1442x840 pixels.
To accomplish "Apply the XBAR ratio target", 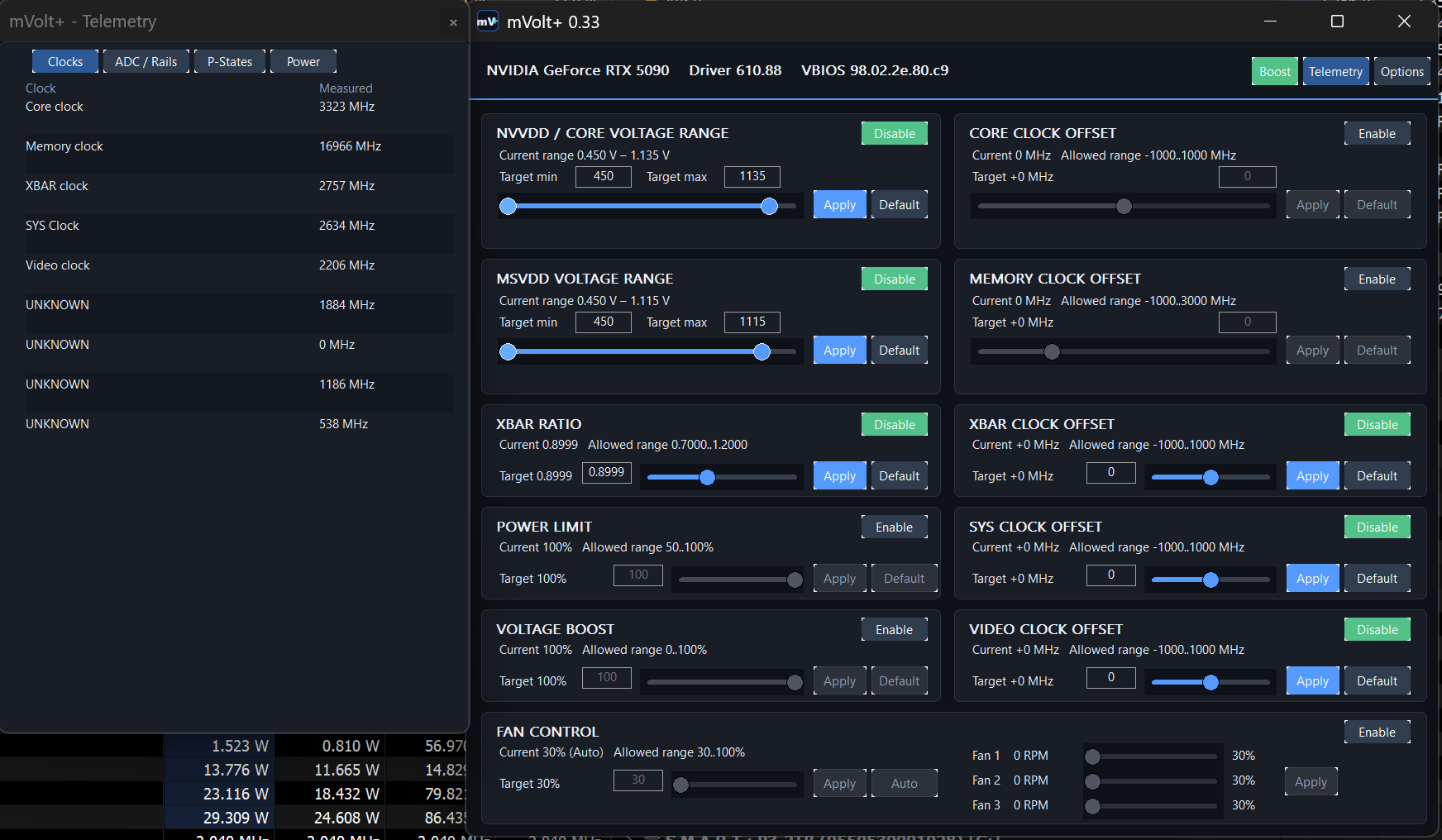I will 840,476.
